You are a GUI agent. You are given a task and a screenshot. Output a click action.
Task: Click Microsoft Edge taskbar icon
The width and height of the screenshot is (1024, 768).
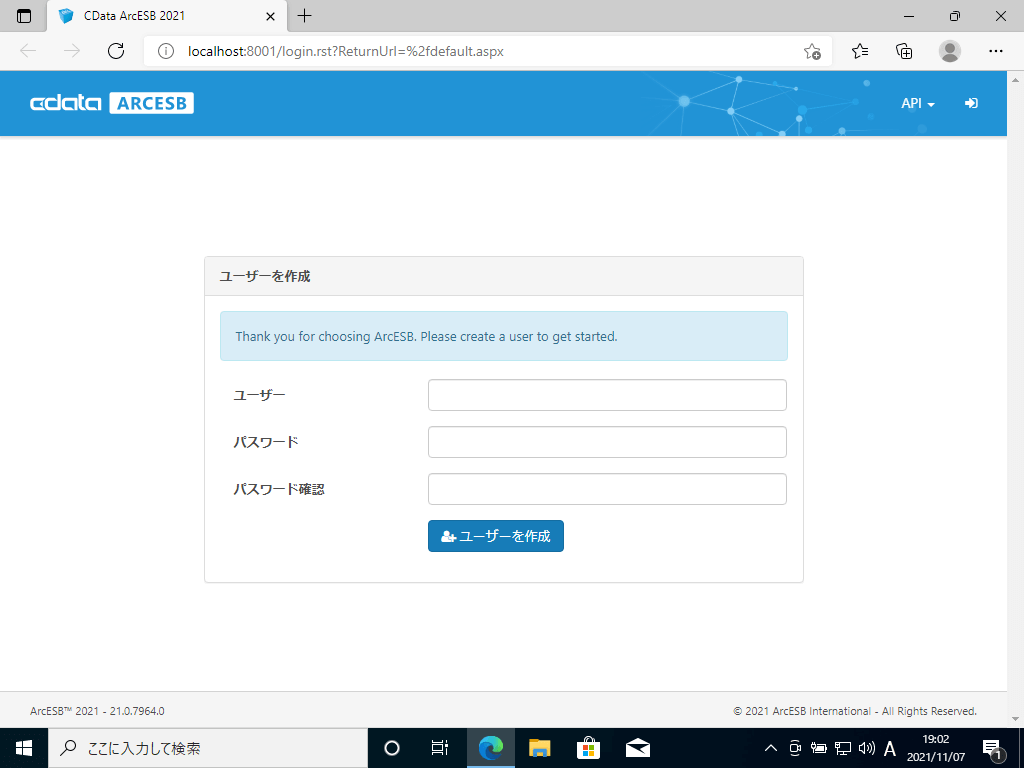click(x=490, y=748)
